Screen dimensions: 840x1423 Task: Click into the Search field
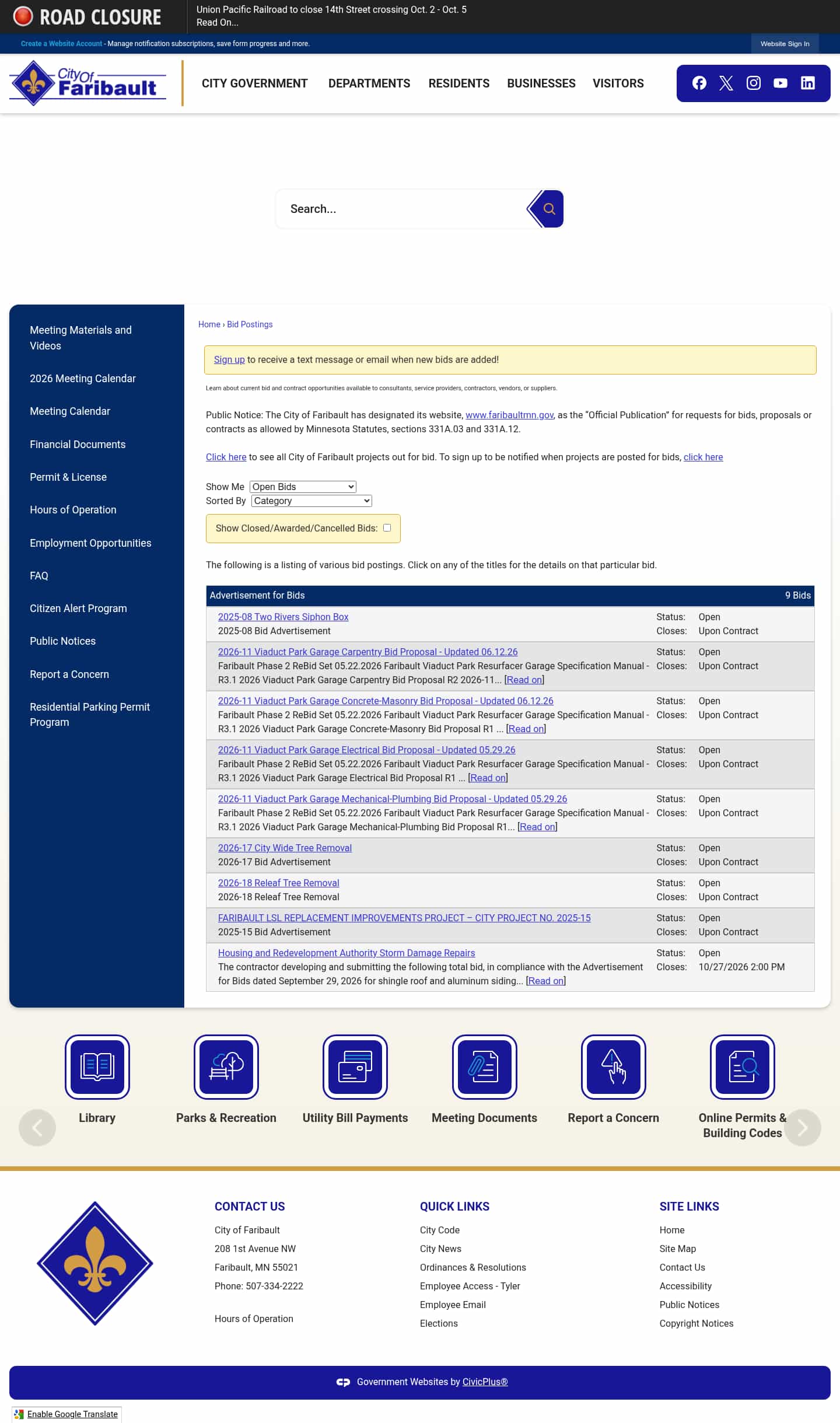(x=402, y=209)
